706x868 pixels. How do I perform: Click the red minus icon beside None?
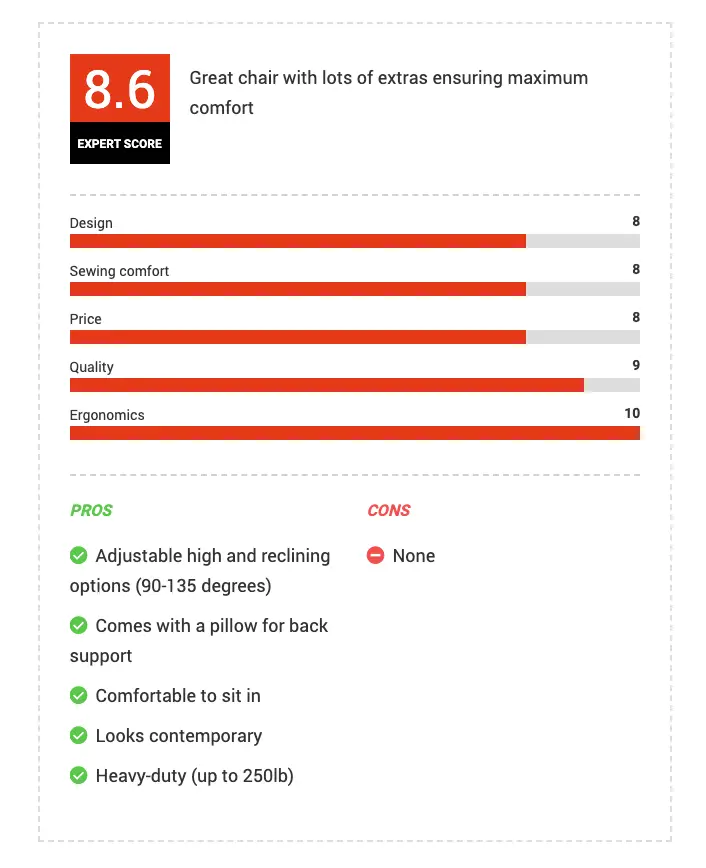click(x=375, y=555)
